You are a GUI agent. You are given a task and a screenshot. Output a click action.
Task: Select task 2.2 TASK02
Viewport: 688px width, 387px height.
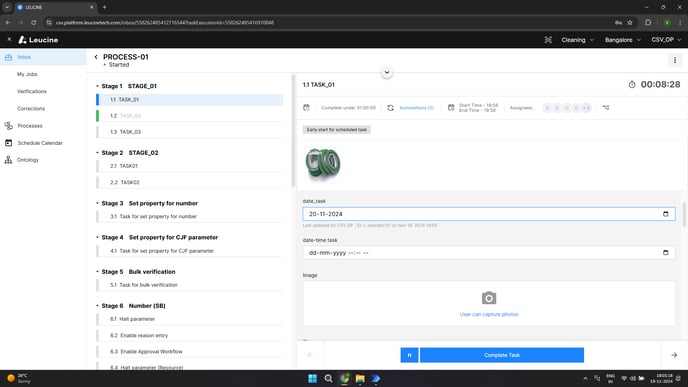(x=190, y=182)
